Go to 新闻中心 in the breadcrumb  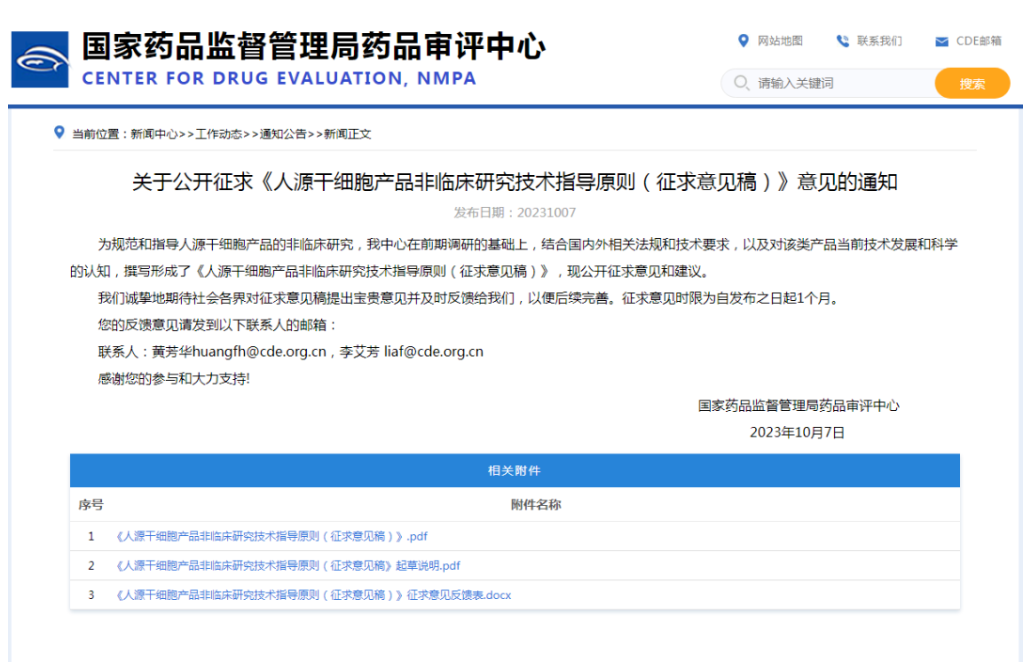[154, 134]
